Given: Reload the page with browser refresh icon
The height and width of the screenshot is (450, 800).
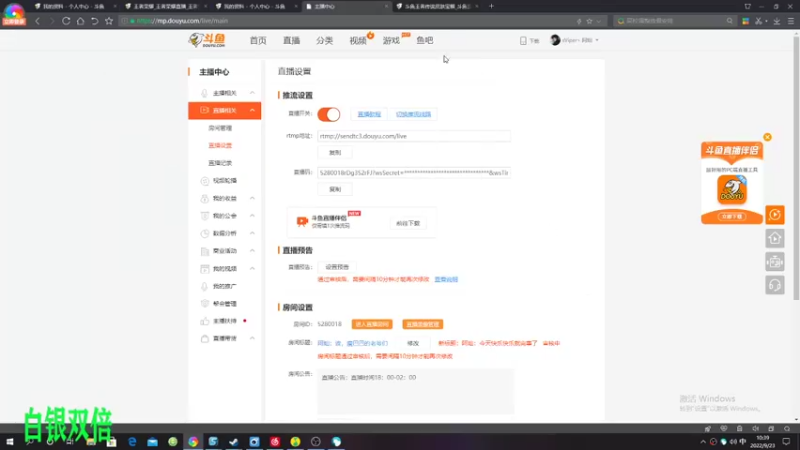Looking at the screenshot, I should point(66,21).
